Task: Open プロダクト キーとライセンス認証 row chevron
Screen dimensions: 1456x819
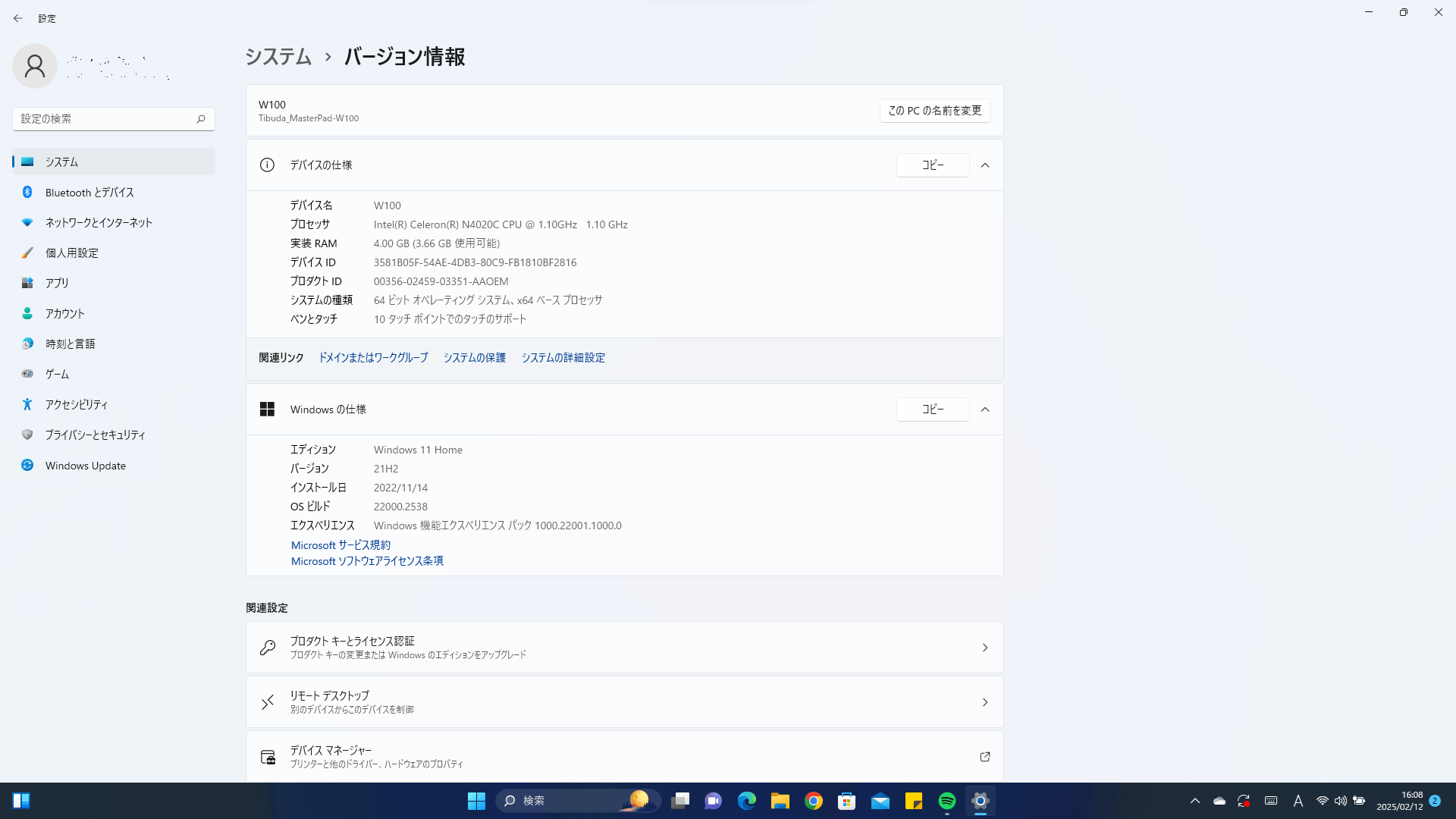Action: pyautogui.click(x=985, y=648)
